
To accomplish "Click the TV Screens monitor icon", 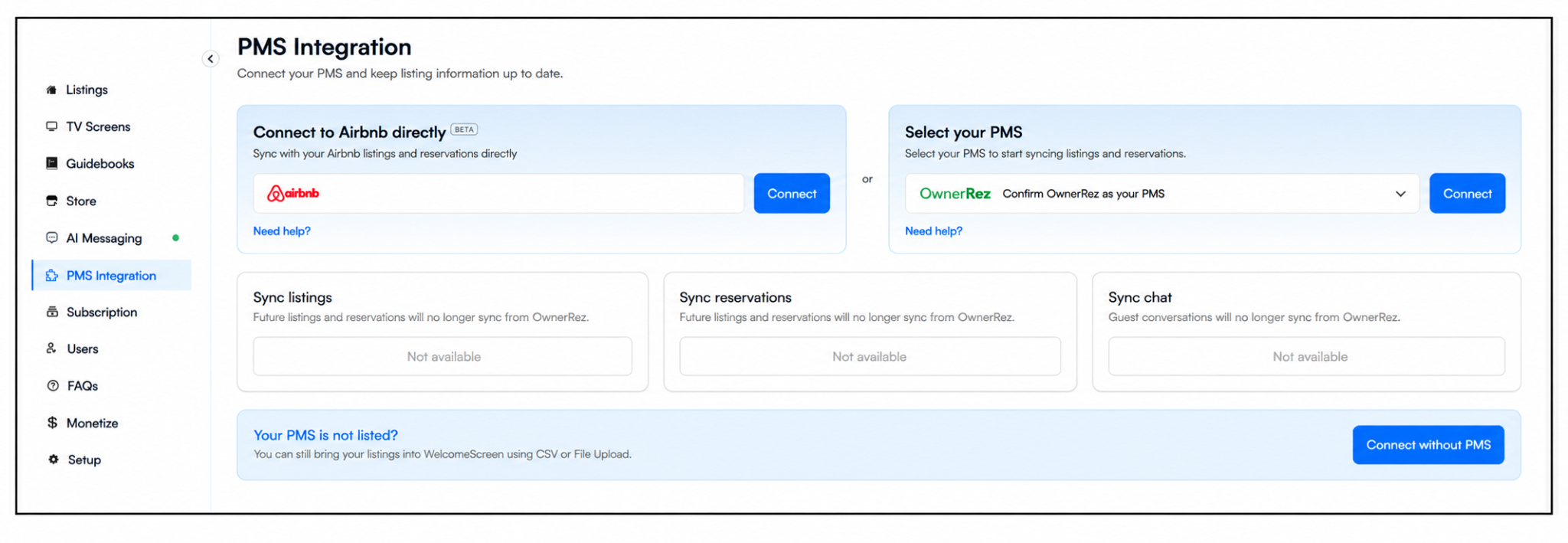I will (x=51, y=126).
